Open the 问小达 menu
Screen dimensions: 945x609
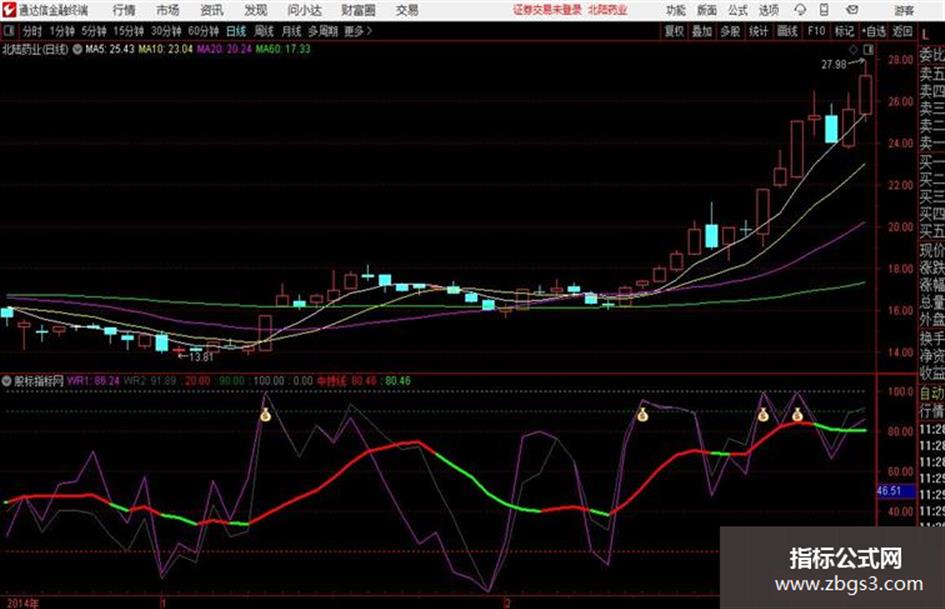pos(304,10)
